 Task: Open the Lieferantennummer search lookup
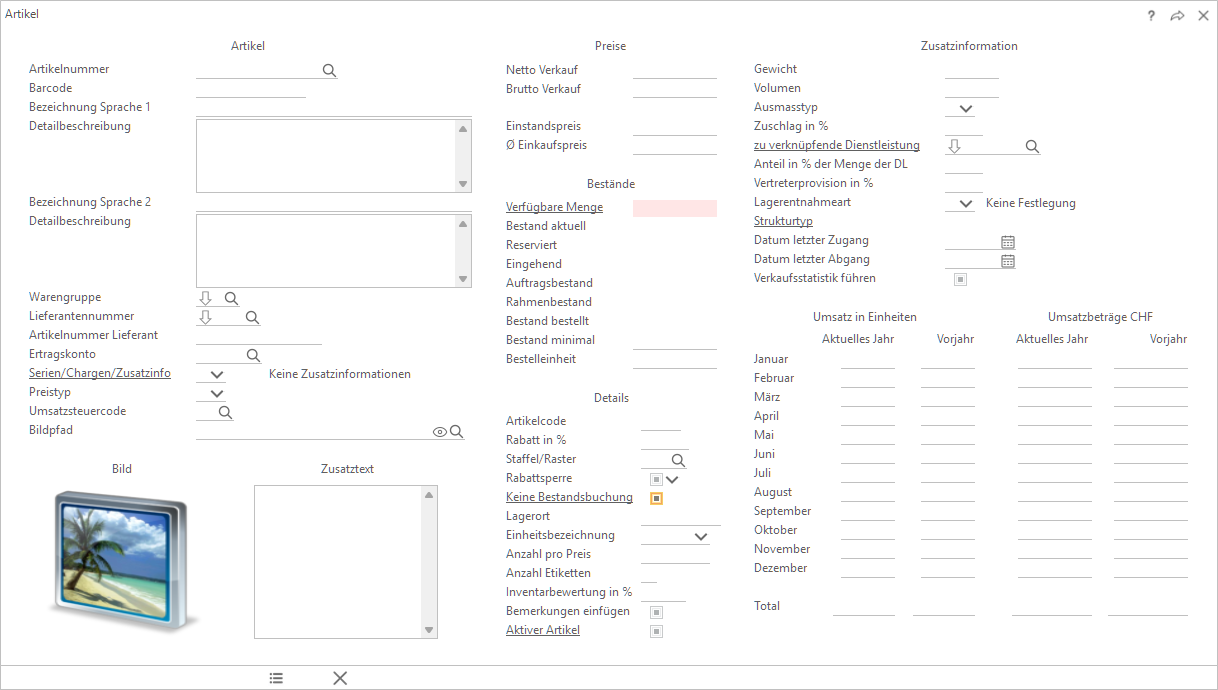[252, 317]
